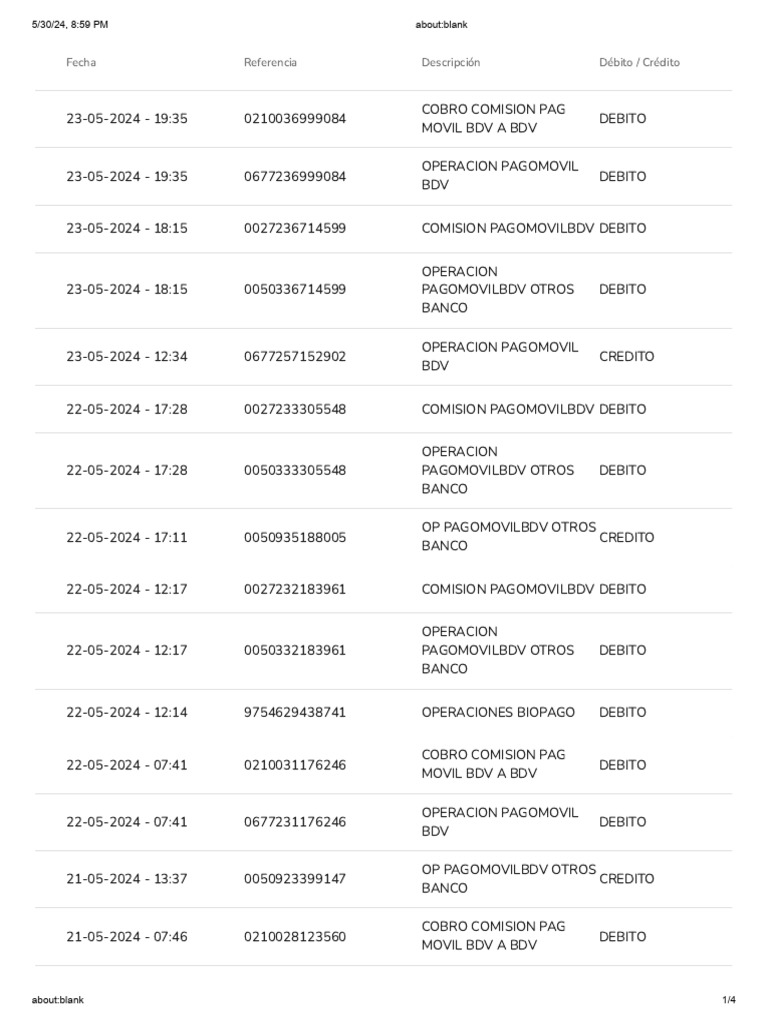The width and height of the screenshot is (768, 1024).
Task: Click the 1/4 page number in the footer
Action: 728,1000
